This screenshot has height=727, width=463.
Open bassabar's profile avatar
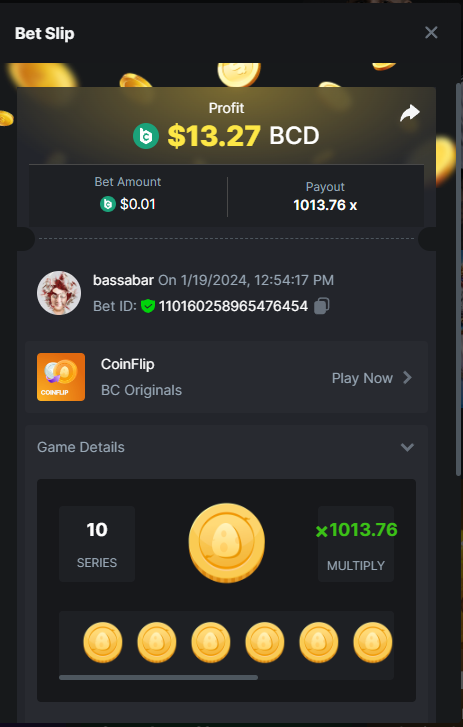pos(59,293)
